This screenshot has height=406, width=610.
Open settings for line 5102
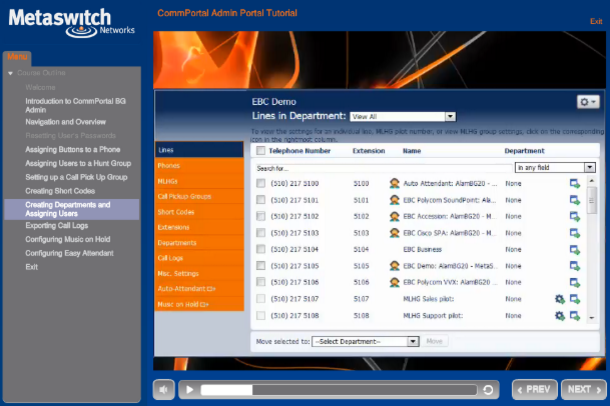[575, 216]
